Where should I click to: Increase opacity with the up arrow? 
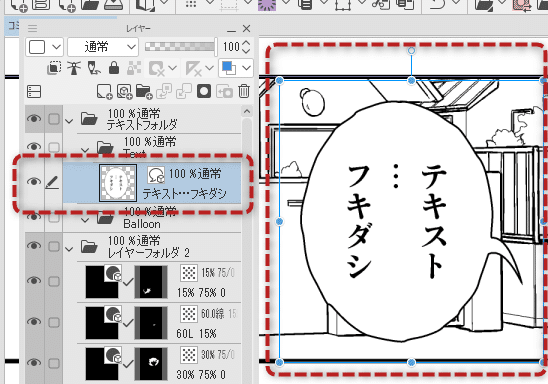coord(246,43)
